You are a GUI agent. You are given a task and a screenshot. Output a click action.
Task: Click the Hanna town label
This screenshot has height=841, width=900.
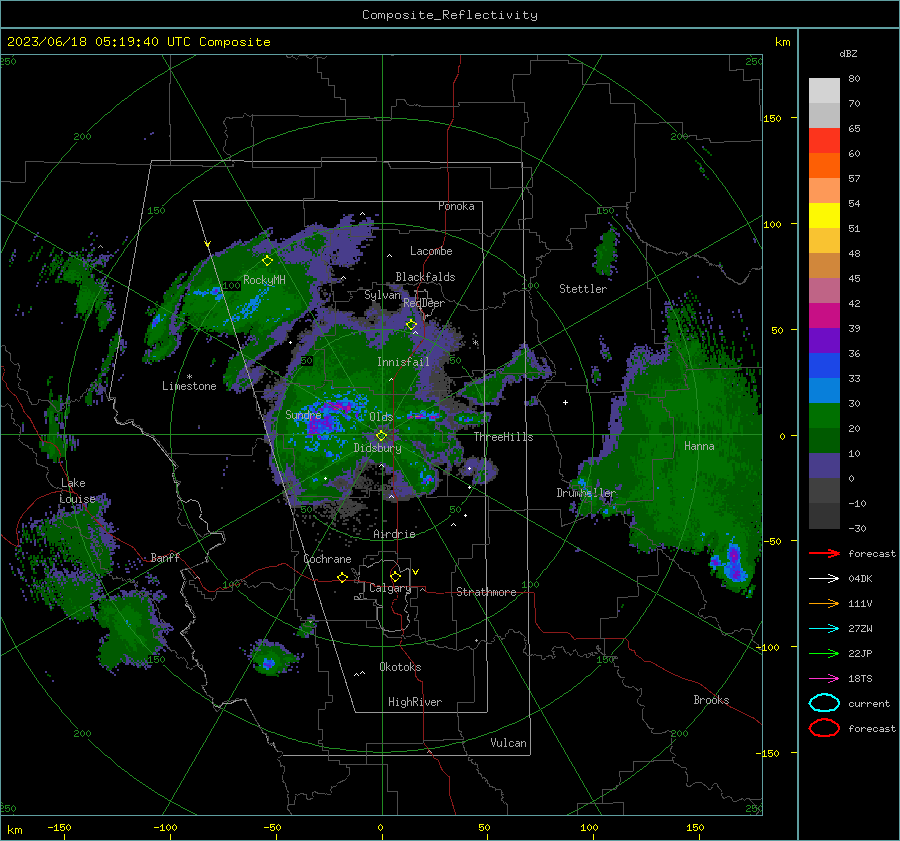click(699, 446)
